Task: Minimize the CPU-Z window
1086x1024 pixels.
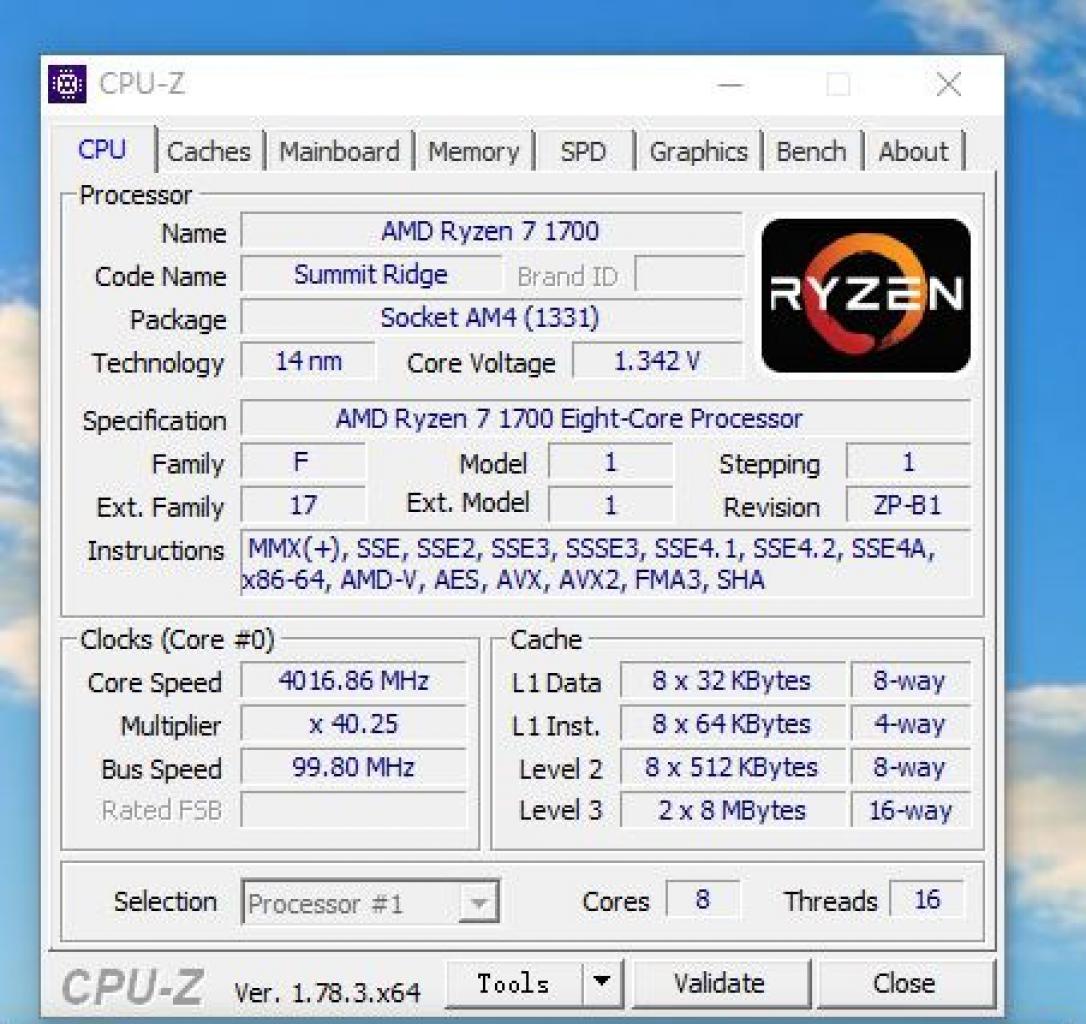Action: (730, 85)
